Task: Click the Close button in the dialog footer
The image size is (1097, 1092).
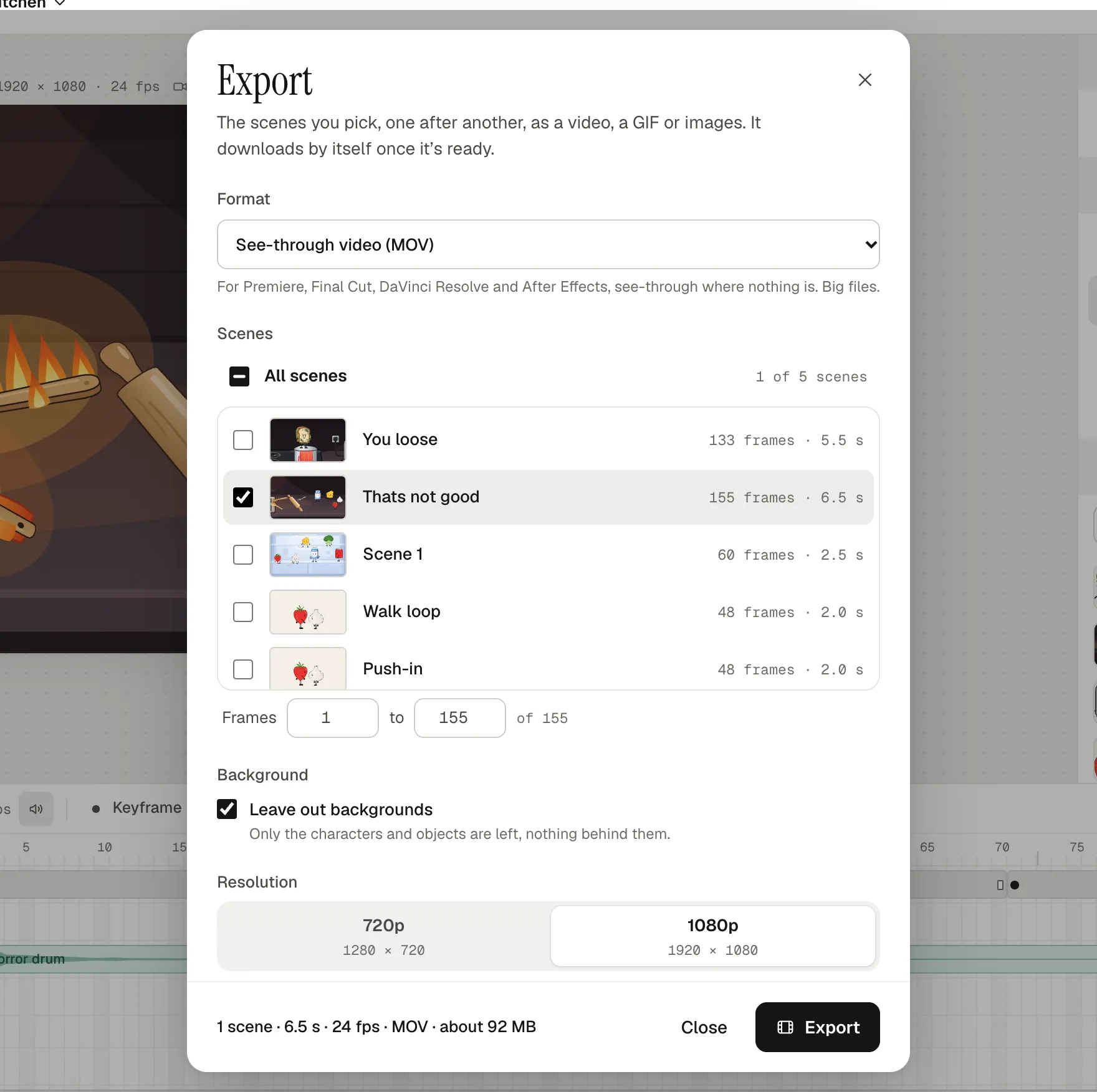Action: coord(704,1027)
